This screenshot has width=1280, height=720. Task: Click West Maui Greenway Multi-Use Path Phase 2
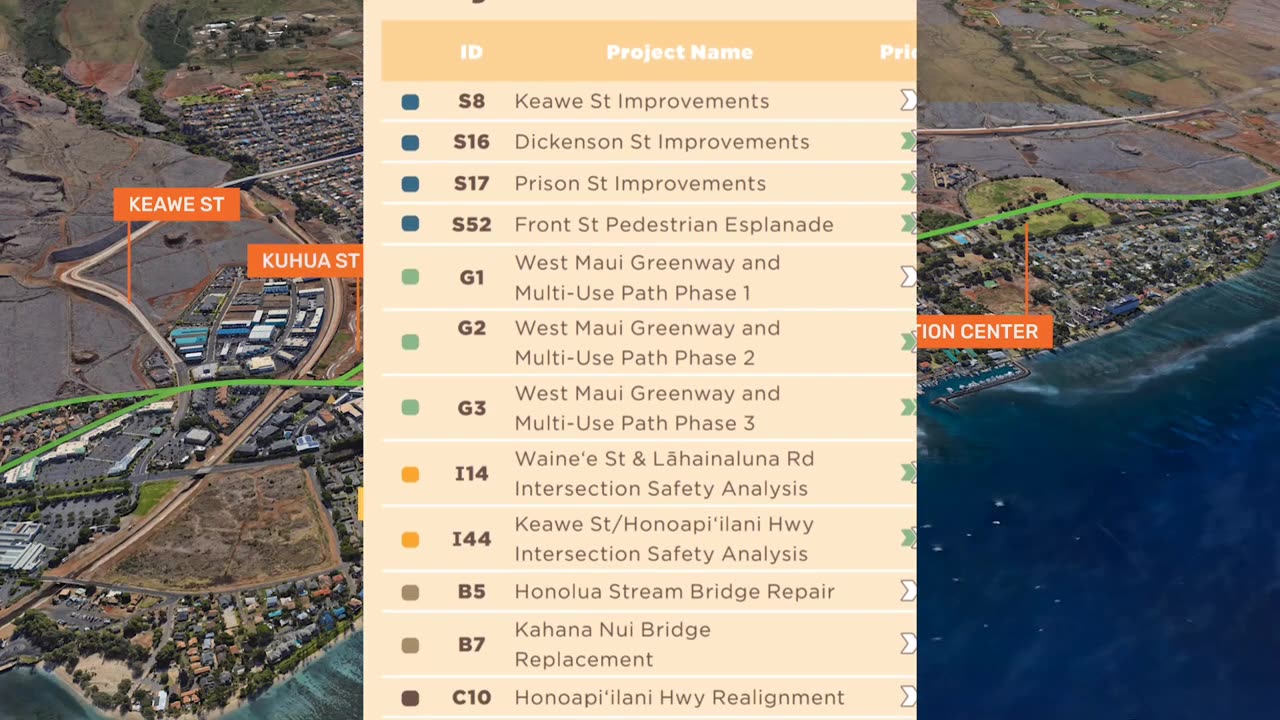tap(647, 342)
